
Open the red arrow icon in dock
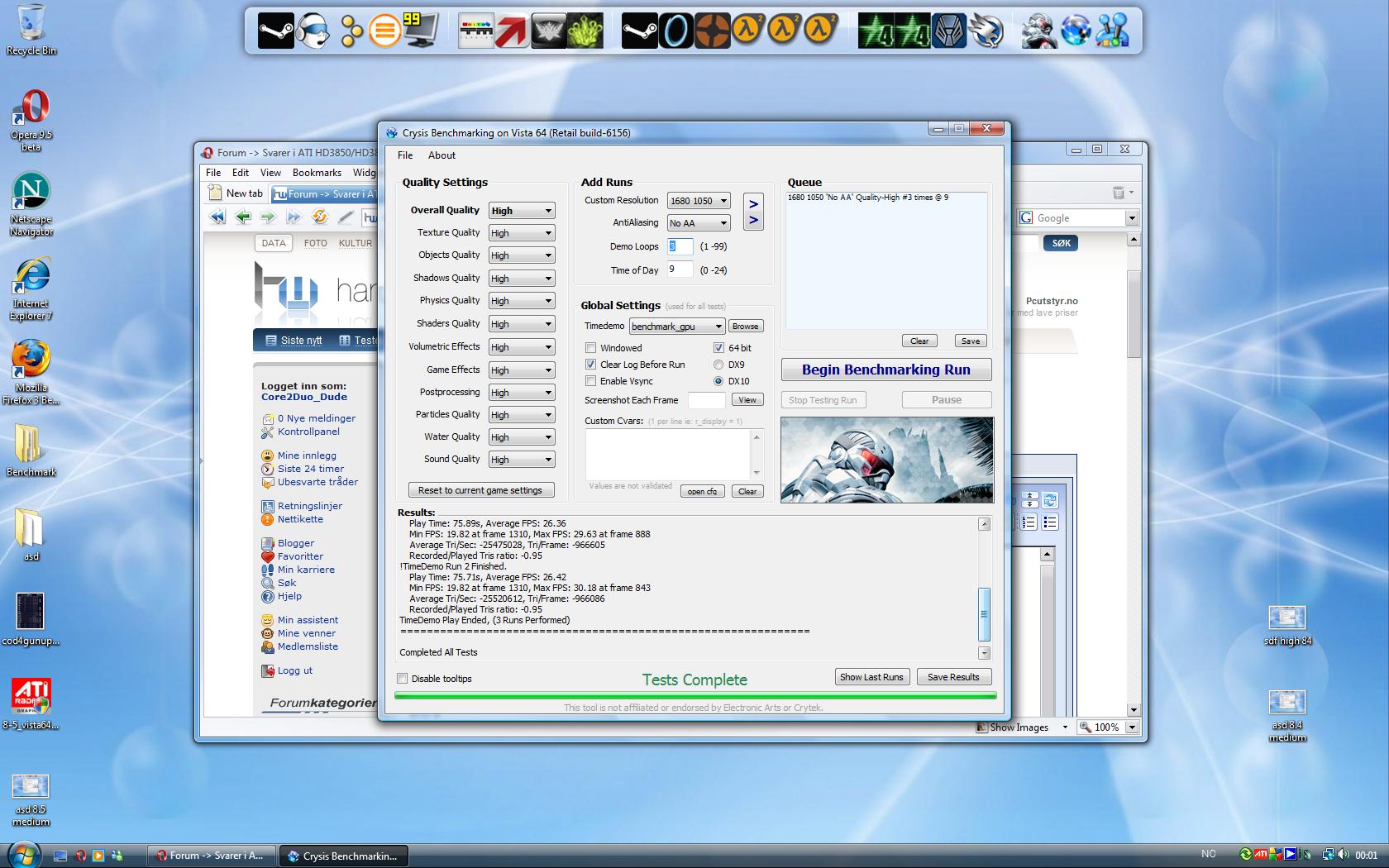click(x=512, y=31)
